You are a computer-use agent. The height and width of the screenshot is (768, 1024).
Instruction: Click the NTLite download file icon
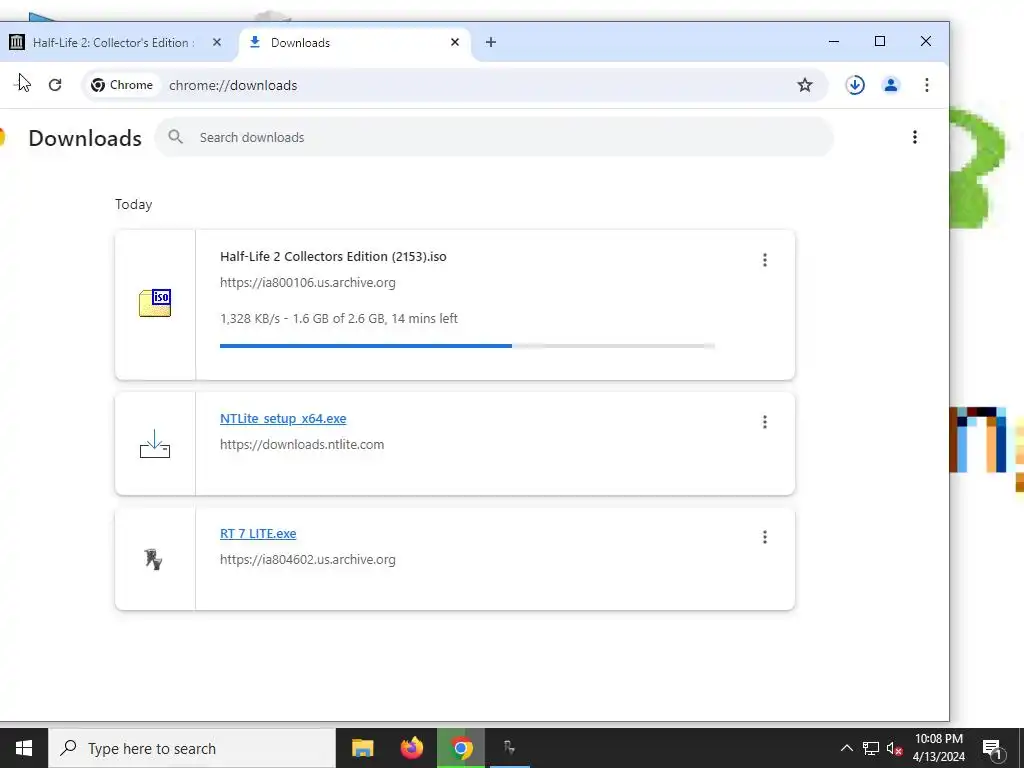[155, 443]
